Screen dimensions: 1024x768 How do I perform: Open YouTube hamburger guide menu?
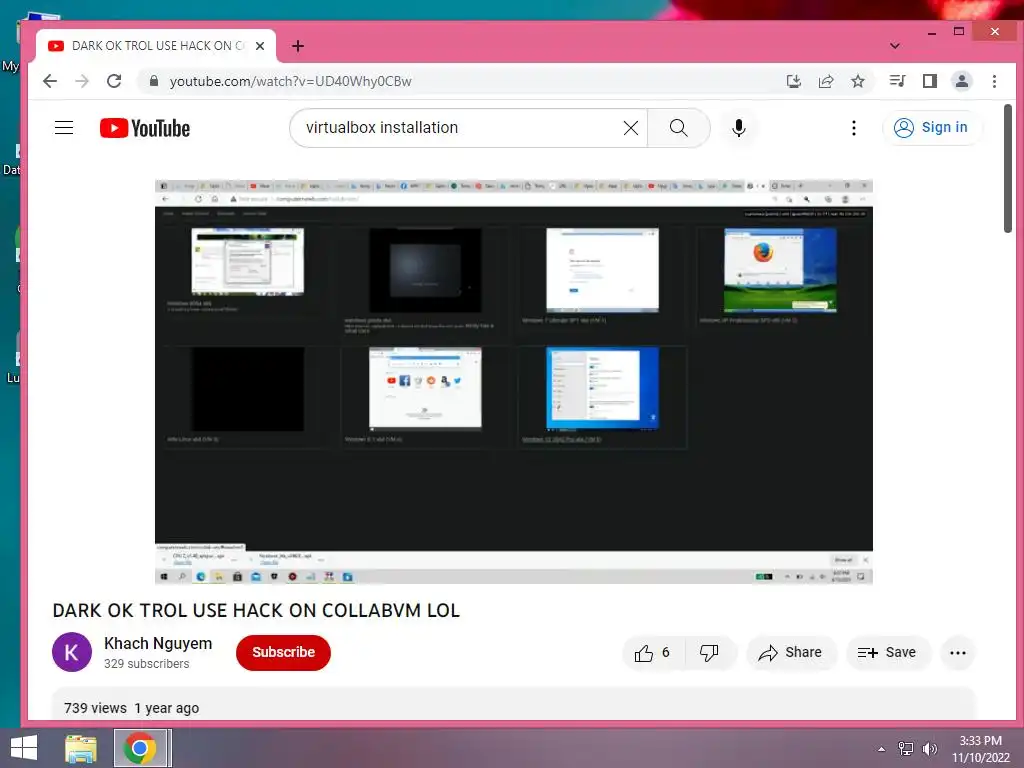[x=64, y=127]
